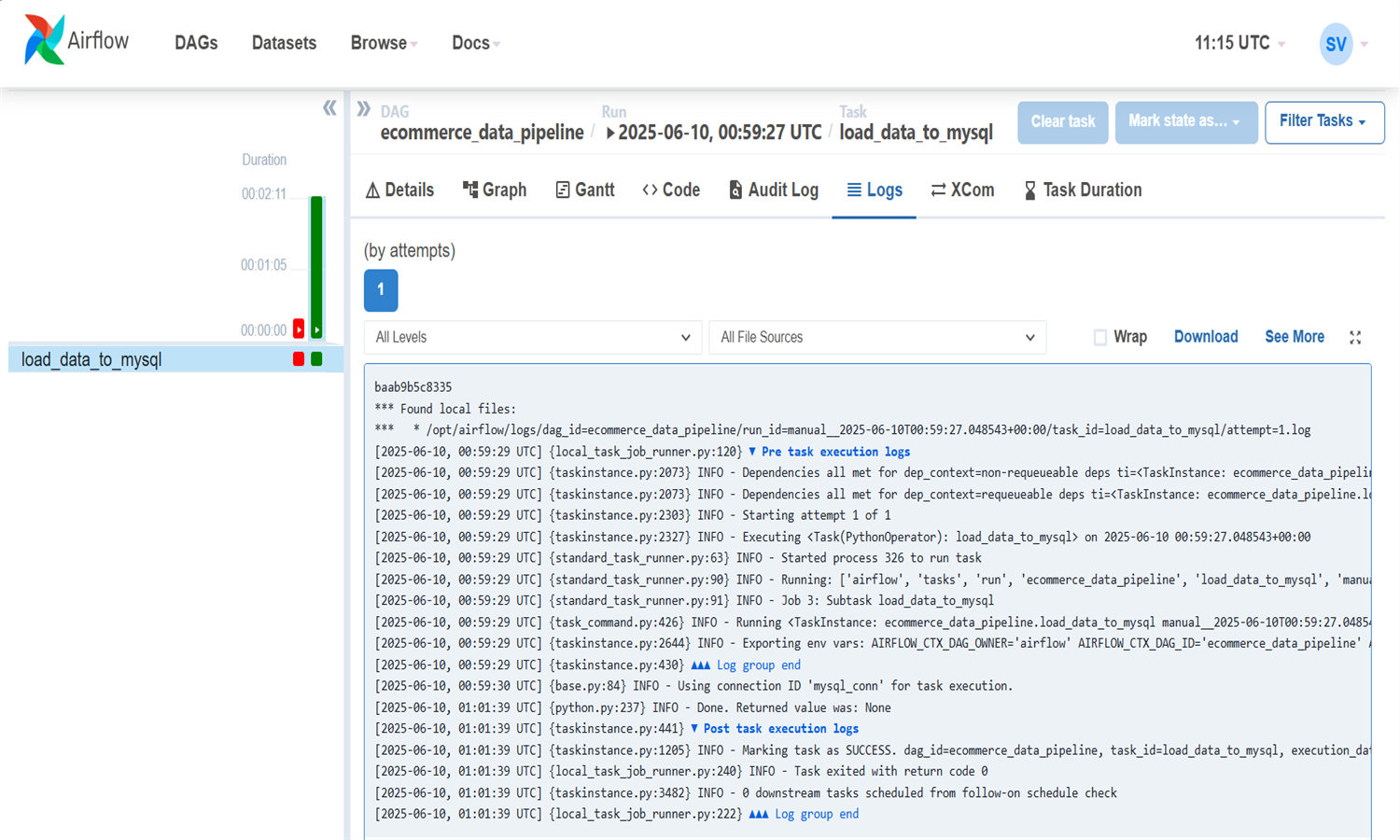1400x840 pixels.
Task: Switch to the Gantt tab
Action: (585, 190)
